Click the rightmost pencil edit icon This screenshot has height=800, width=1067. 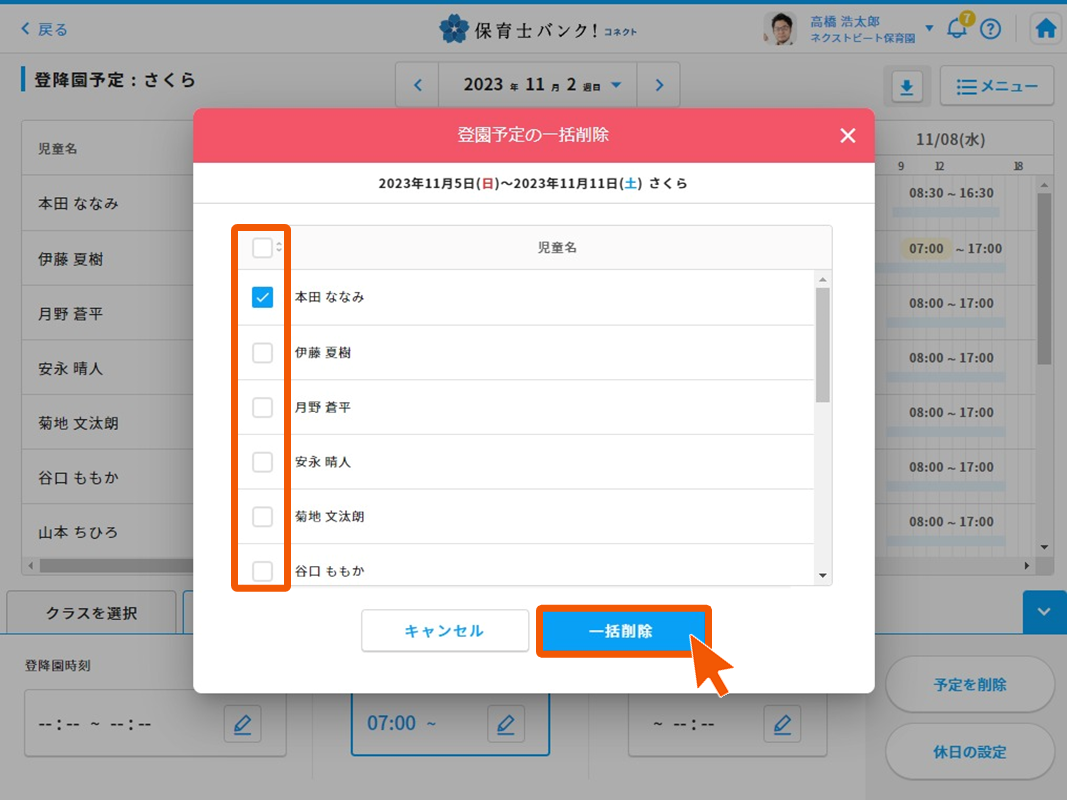782,723
